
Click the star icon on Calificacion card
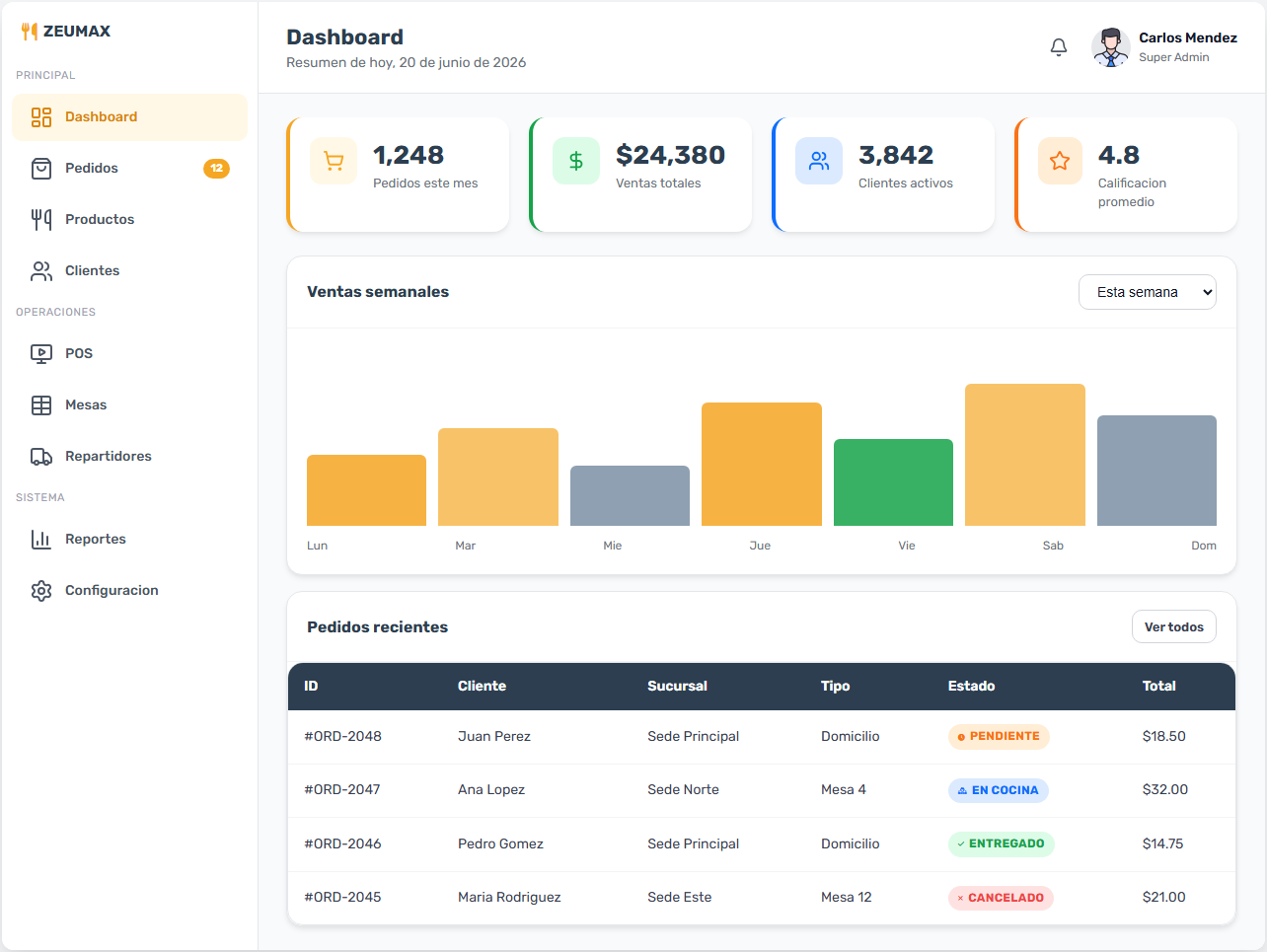1060,161
